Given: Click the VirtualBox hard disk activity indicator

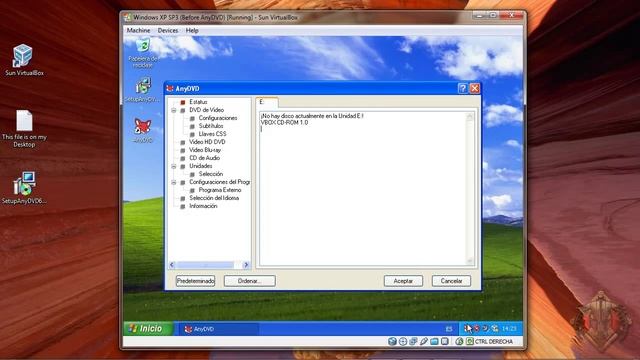Looking at the screenshot, I should [x=392, y=341].
